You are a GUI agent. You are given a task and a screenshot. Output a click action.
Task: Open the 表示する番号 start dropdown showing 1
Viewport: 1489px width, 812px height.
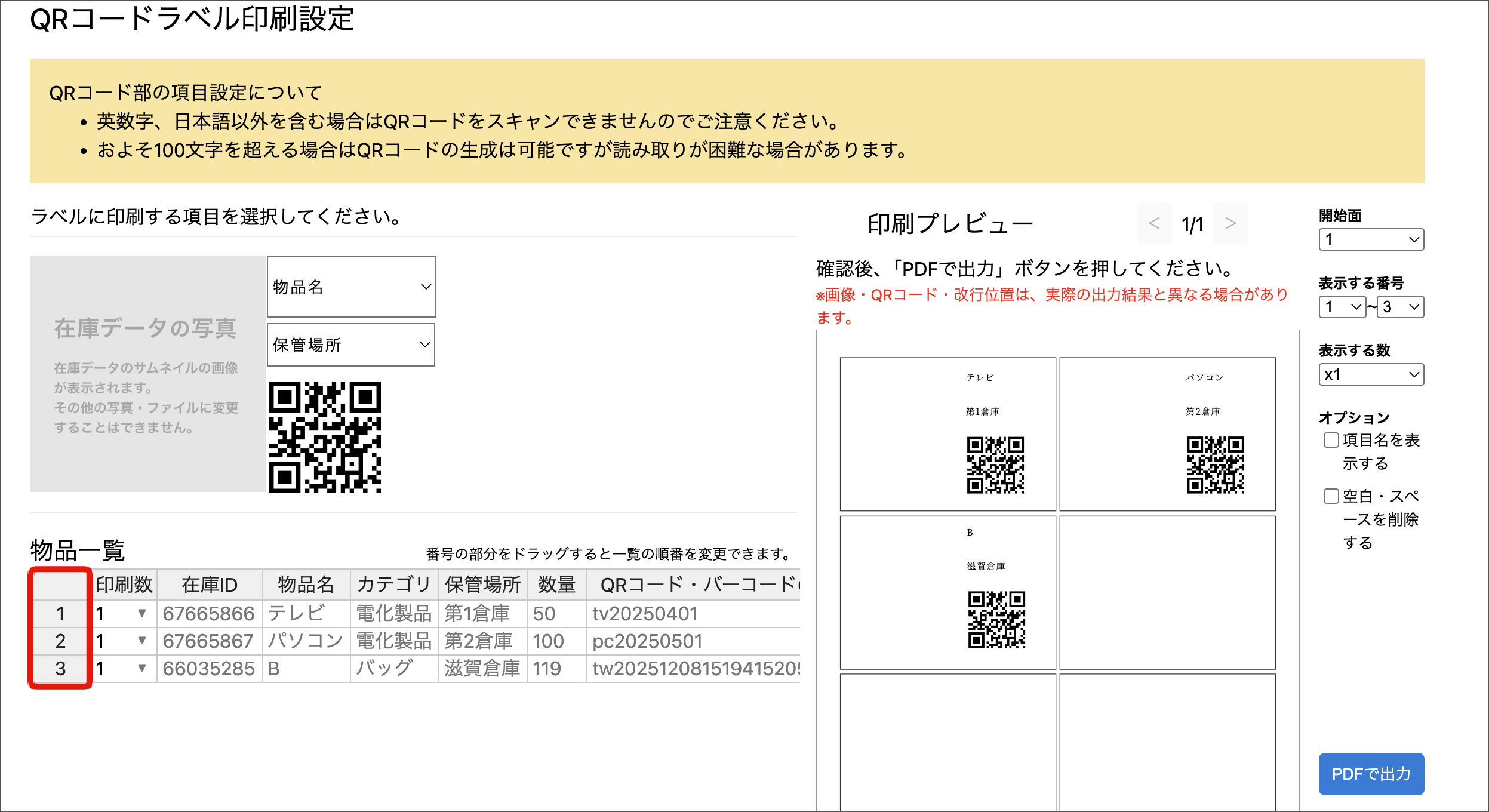(x=1342, y=307)
